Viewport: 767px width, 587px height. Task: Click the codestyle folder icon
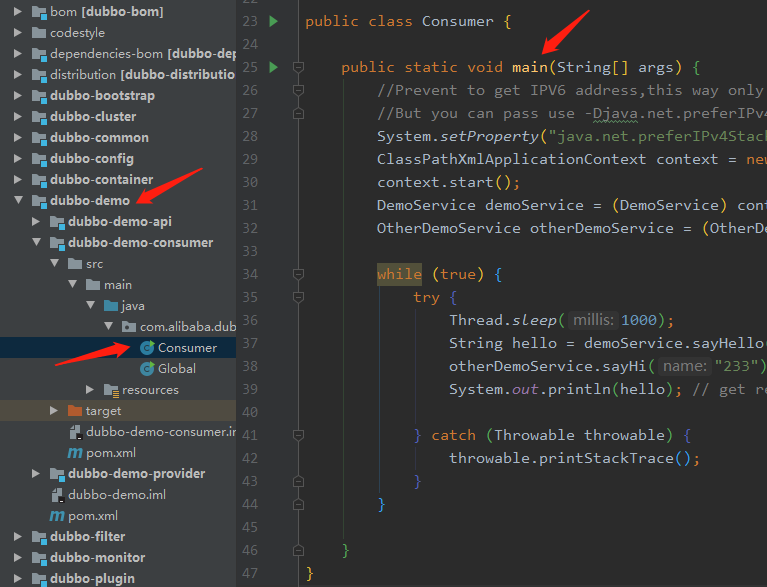tap(39, 33)
